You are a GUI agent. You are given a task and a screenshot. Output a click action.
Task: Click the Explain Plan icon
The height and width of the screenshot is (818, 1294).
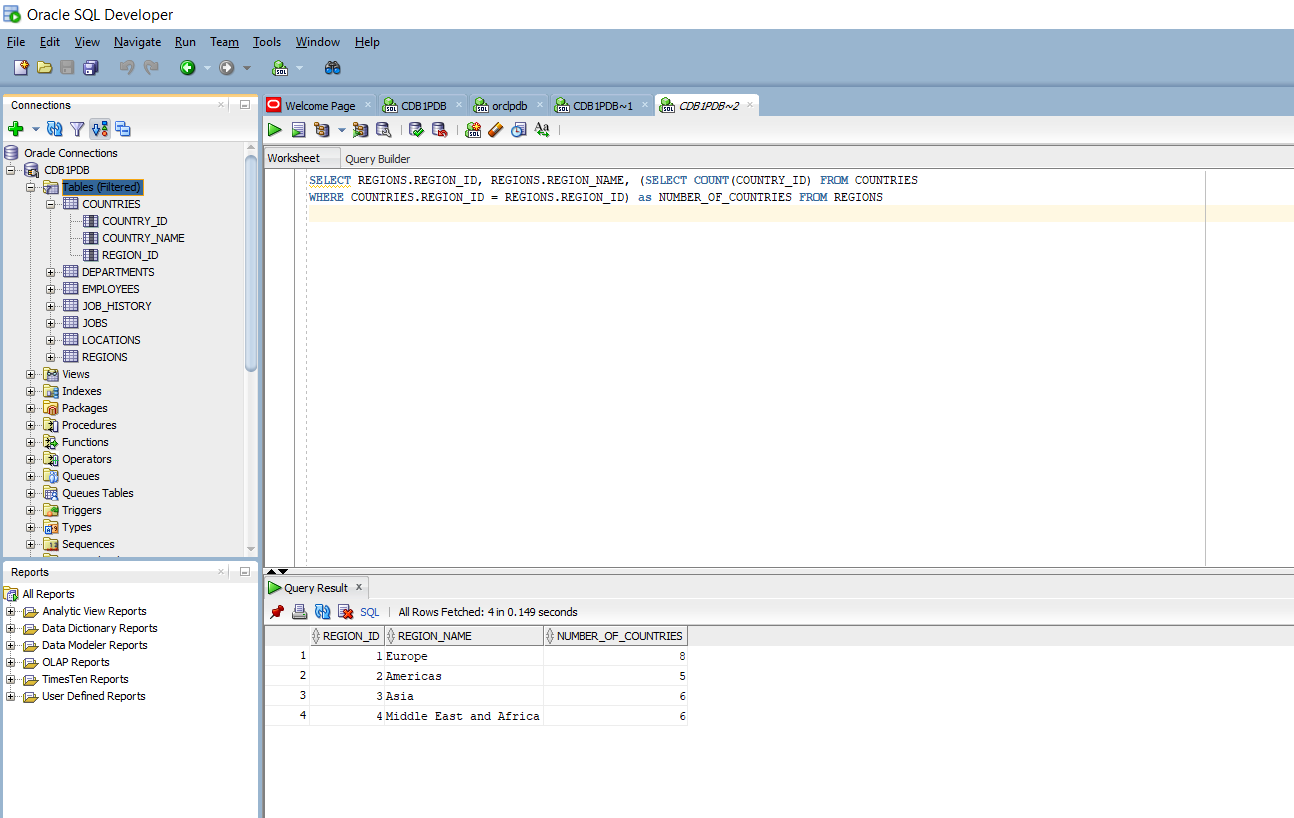point(322,130)
